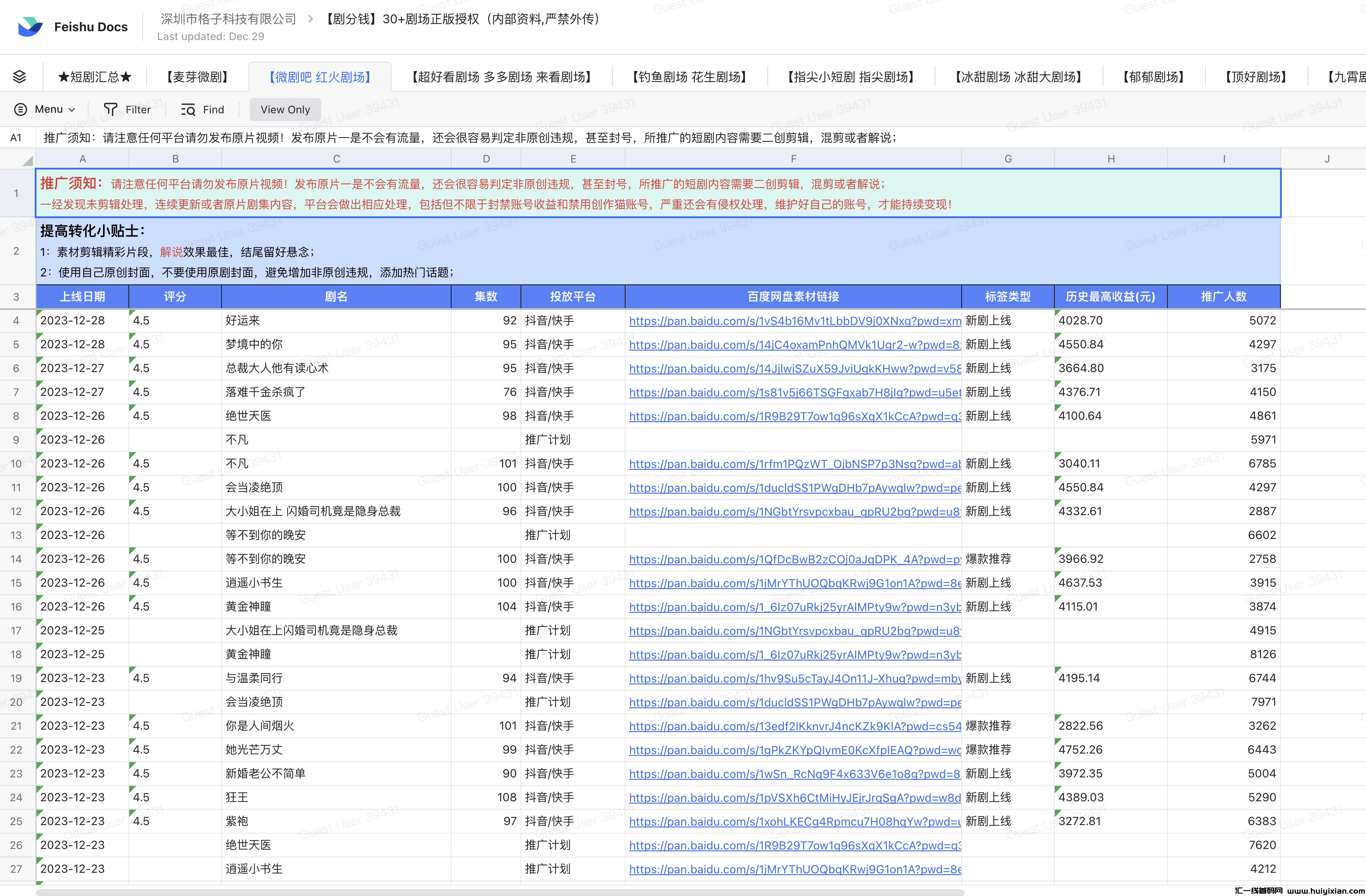
Task: Open Baidu pan link for 狂王
Action: tap(794, 797)
